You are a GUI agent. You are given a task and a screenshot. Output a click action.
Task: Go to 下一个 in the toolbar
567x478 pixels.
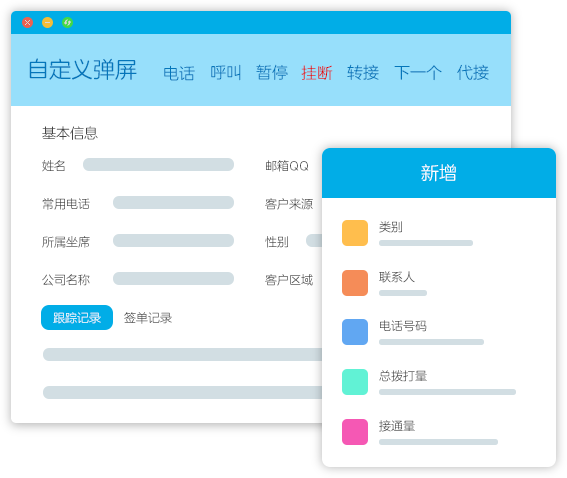click(x=418, y=73)
